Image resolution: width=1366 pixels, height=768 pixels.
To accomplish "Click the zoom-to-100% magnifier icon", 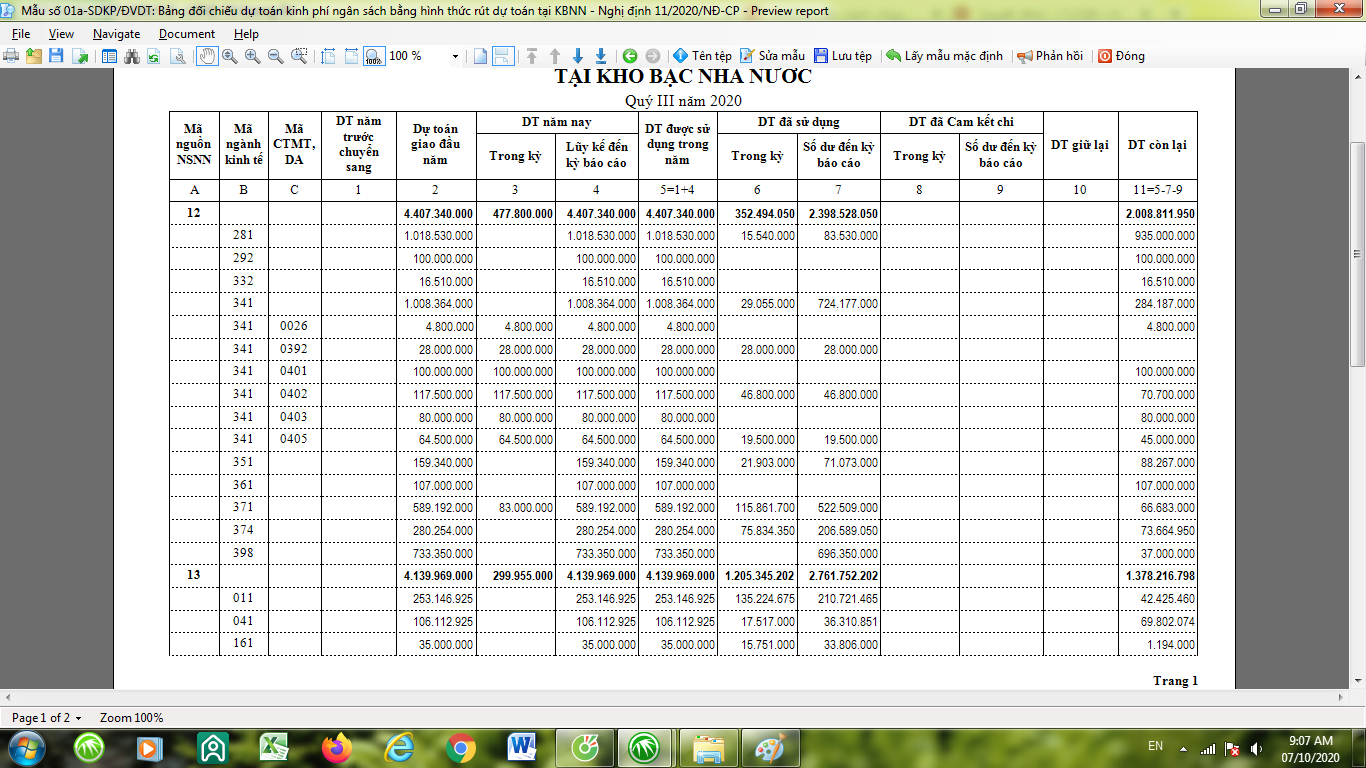I will point(374,56).
